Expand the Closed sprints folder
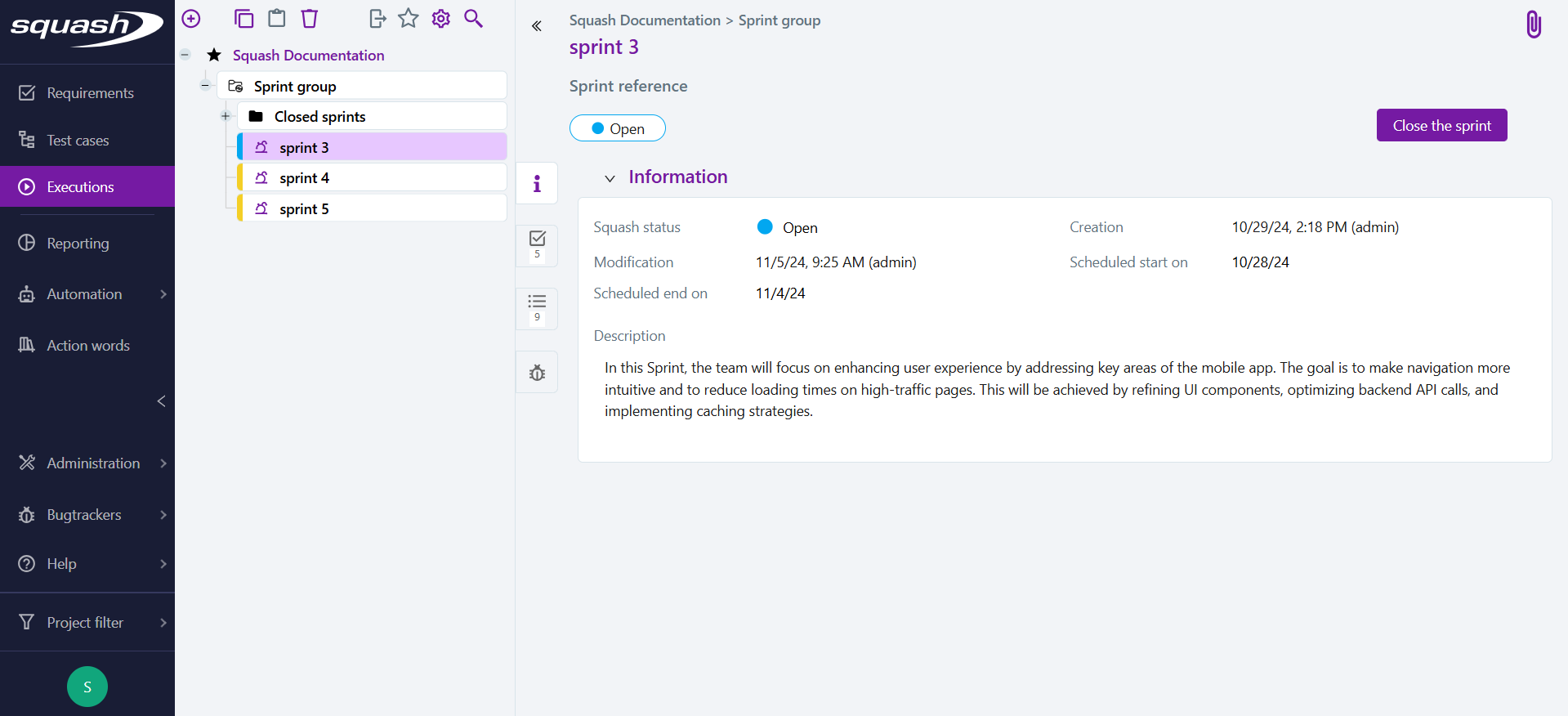The height and width of the screenshot is (716, 1568). [226, 116]
